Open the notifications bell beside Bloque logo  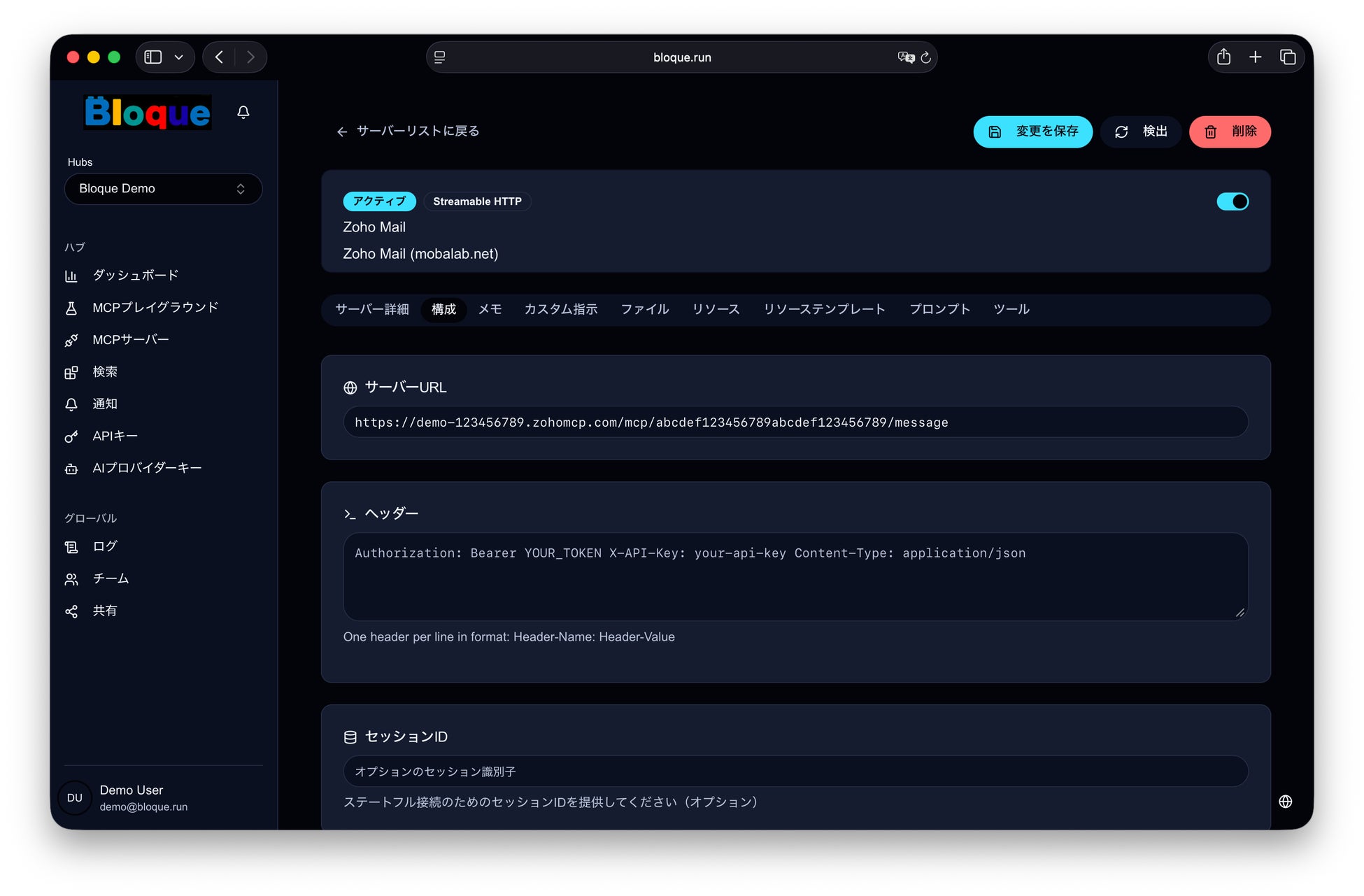(243, 112)
